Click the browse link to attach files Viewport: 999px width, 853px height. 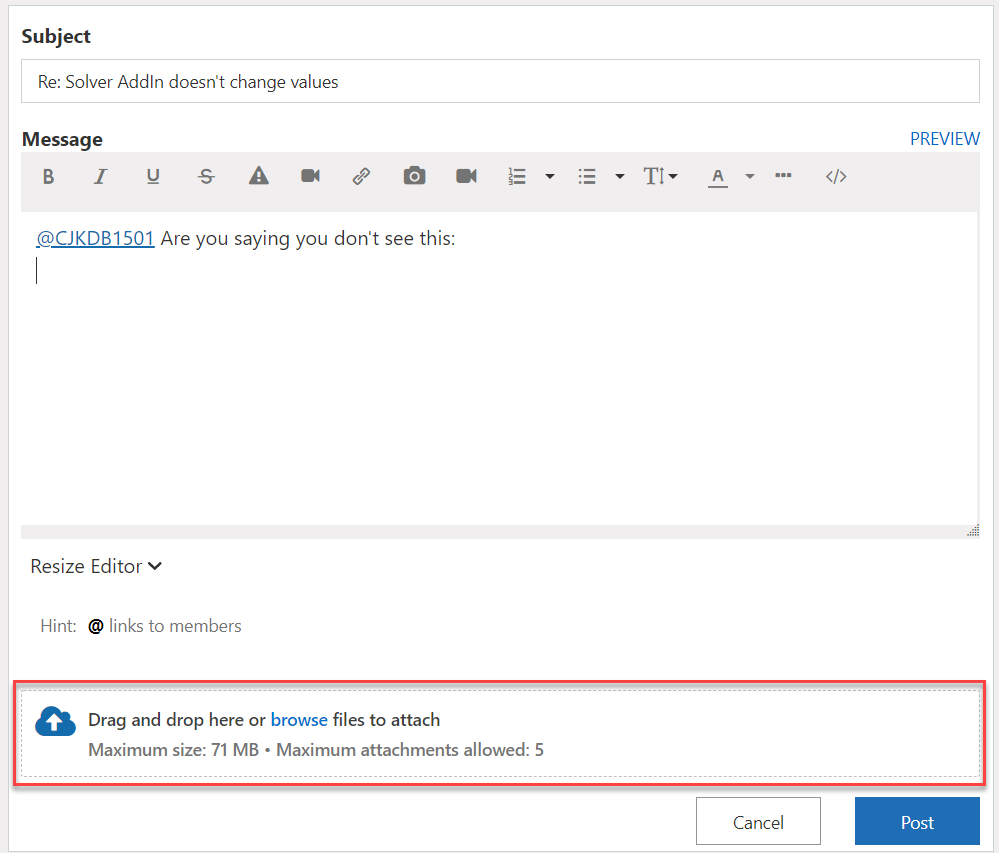tap(299, 719)
